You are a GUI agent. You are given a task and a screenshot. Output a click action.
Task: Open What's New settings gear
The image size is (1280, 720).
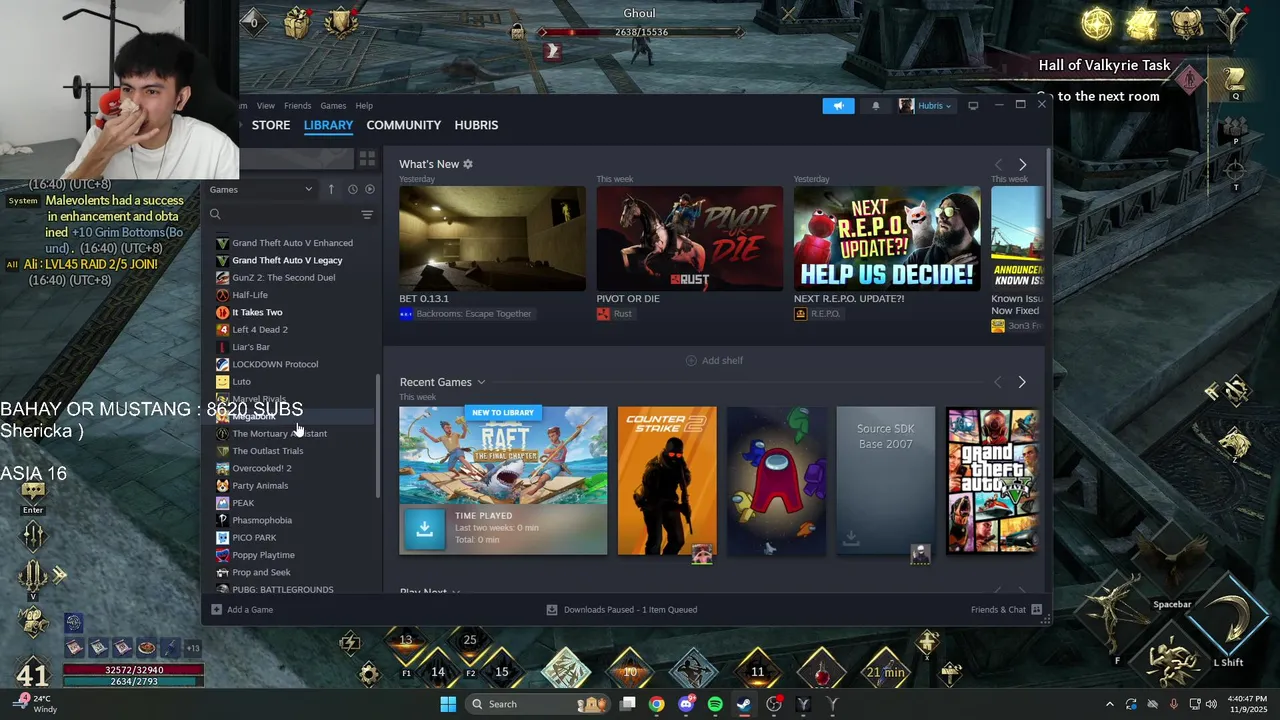pos(468,164)
